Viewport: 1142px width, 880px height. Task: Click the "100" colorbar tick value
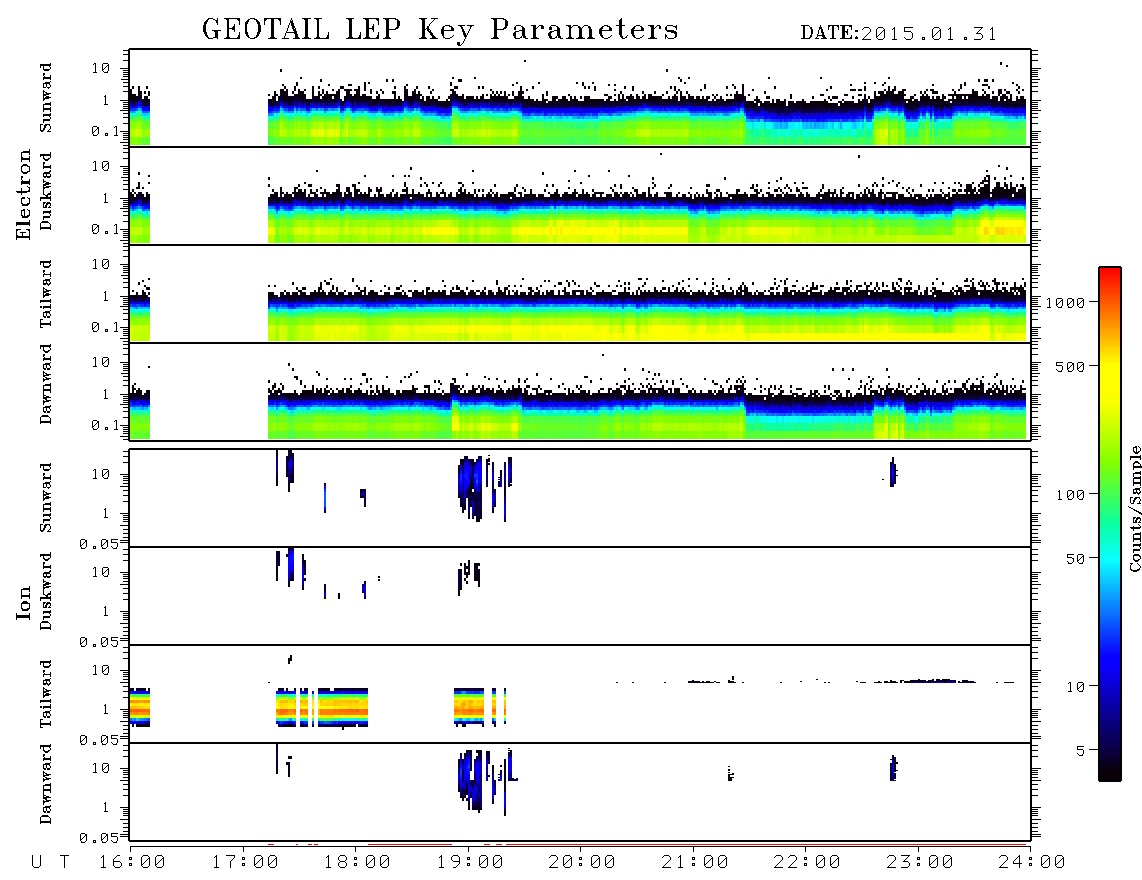[1070, 495]
